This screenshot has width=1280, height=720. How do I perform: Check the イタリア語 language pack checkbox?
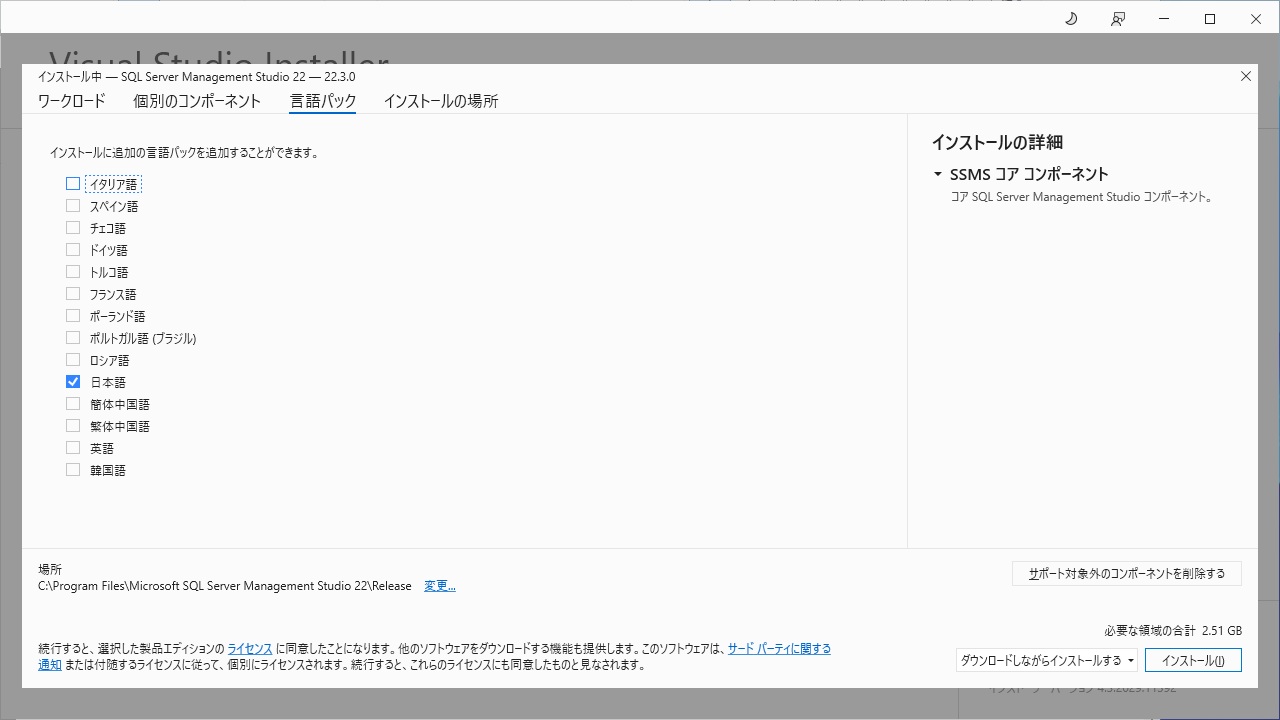tap(72, 183)
